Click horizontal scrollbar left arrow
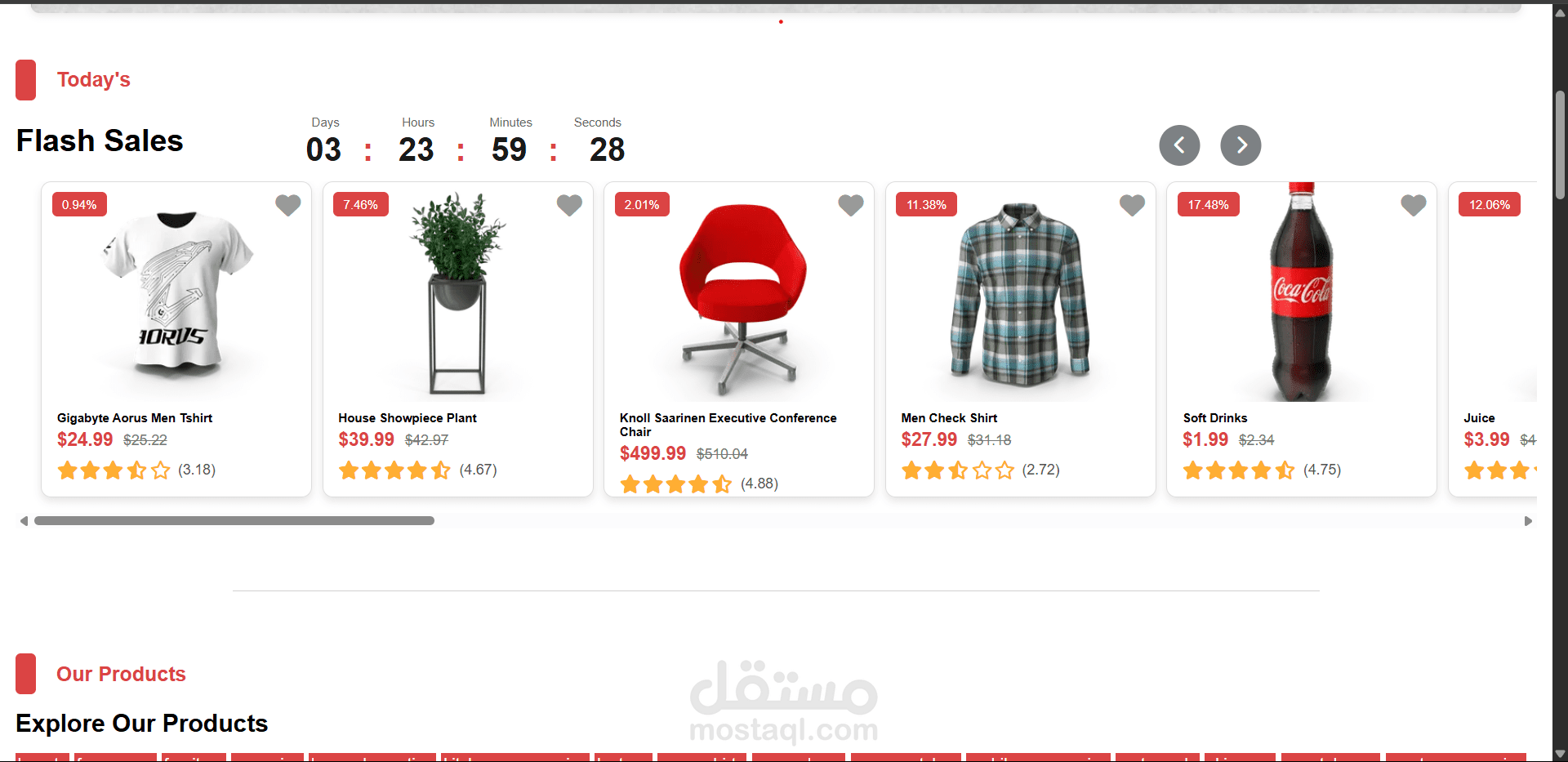This screenshot has width=1568, height=762. click(x=24, y=521)
